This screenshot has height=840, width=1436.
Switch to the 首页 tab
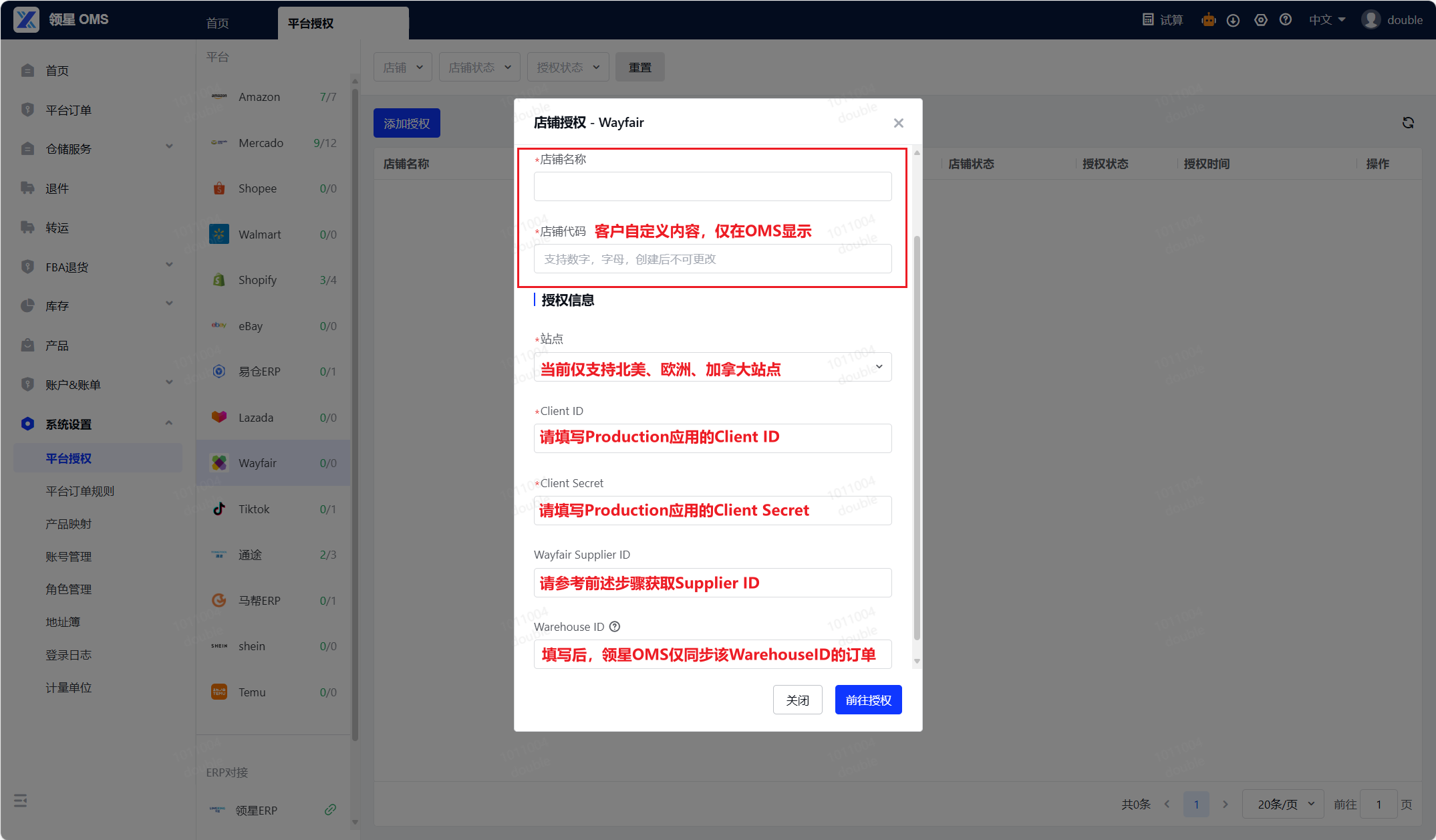[x=218, y=23]
